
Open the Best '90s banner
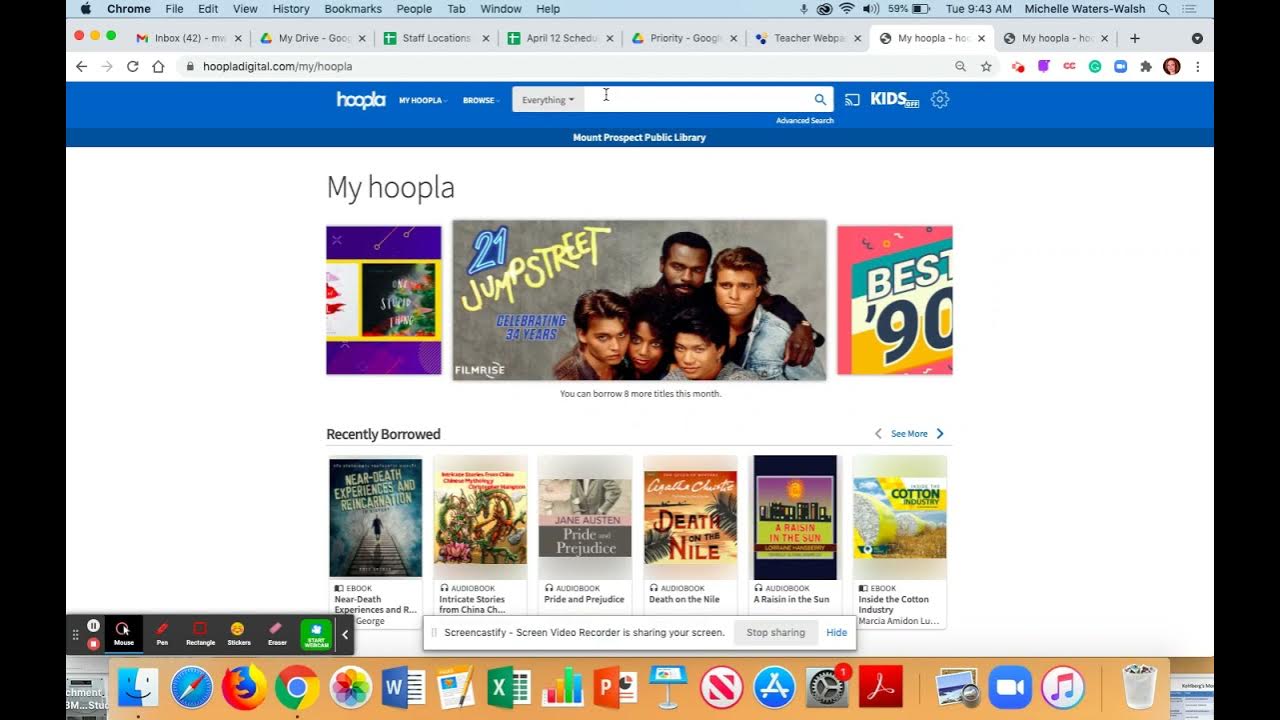(x=895, y=300)
